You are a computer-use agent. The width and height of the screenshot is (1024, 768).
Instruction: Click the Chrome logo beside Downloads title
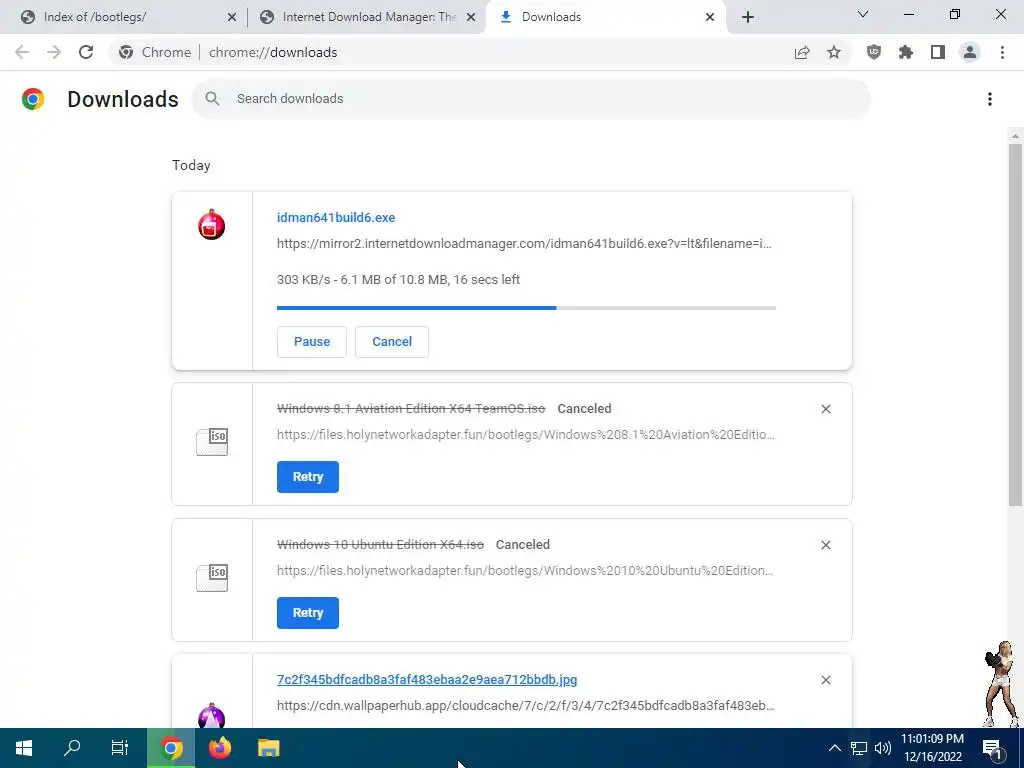(x=33, y=99)
